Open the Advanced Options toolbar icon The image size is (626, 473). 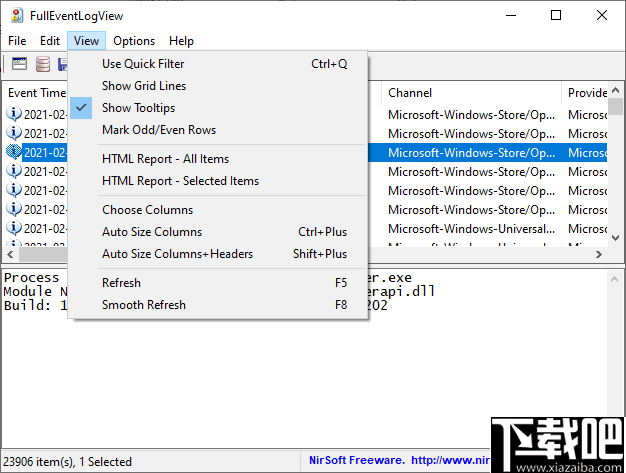pyautogui.click(x=19, y=64)
